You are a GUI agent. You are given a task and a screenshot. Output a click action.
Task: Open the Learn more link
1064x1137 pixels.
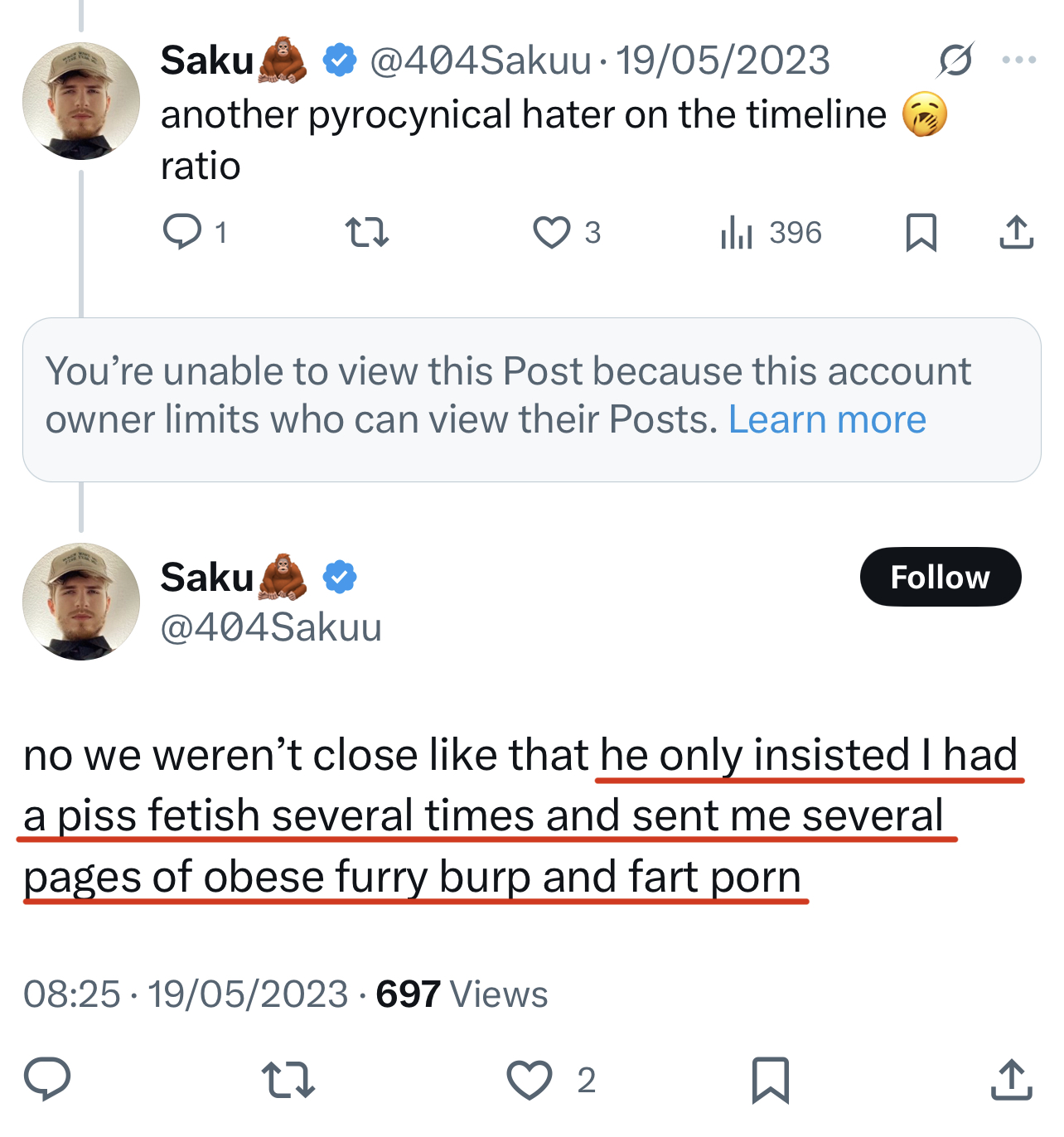click(826, 420)
